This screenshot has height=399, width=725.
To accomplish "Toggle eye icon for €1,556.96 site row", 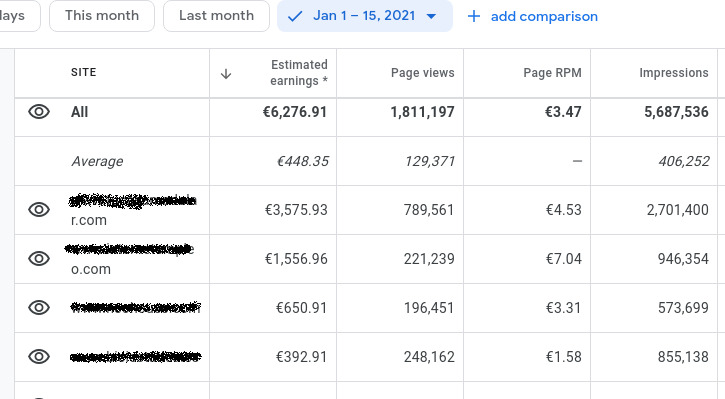I will click(39, 258).
